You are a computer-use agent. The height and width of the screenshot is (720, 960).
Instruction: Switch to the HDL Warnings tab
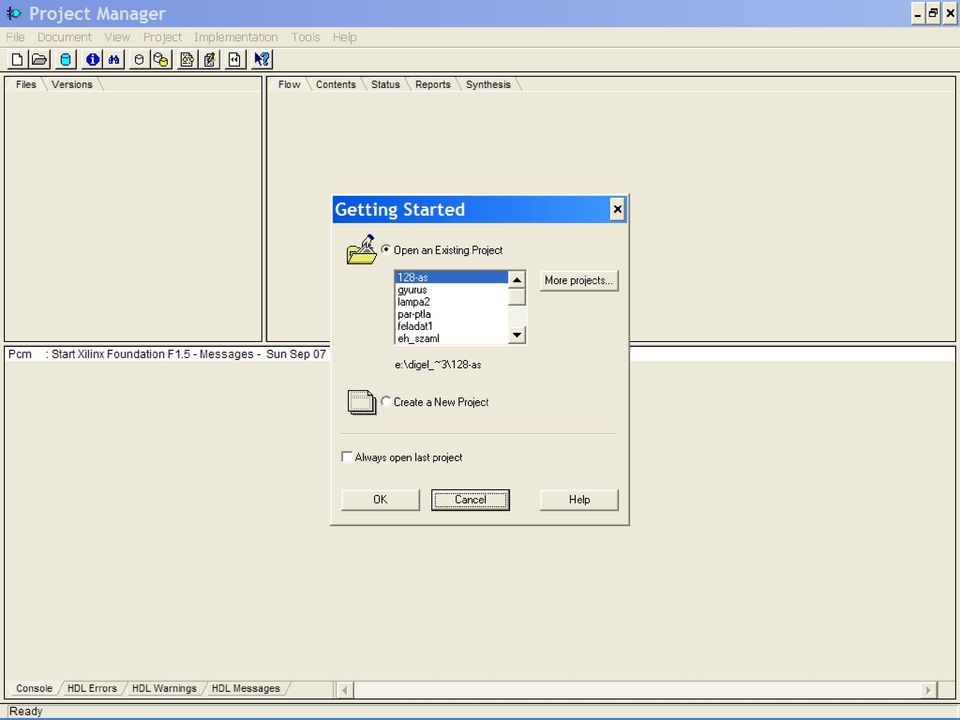164,688
